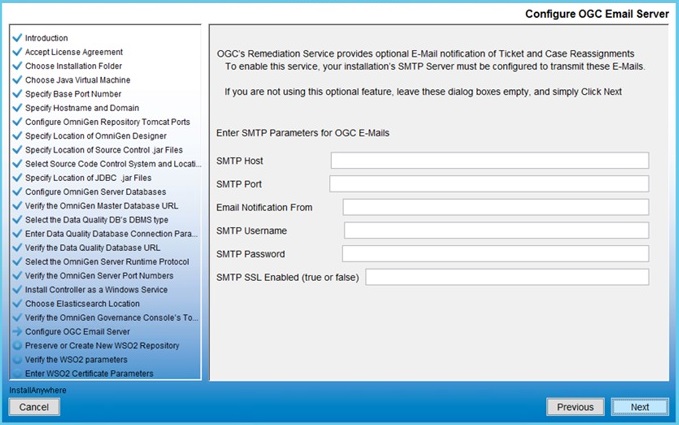679x425 pixels.
Task: Focus the SMTP Host input field
Action: point(490,160)
